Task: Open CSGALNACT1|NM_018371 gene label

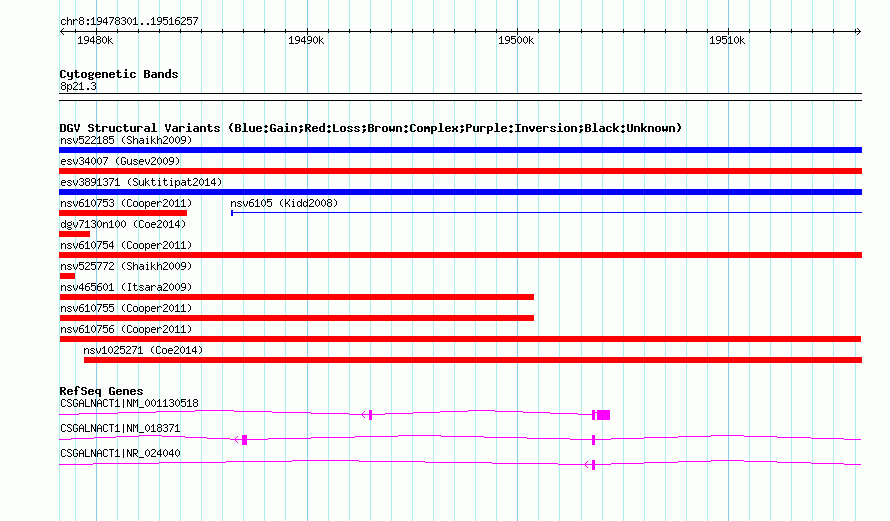Action: click(120, 428)
